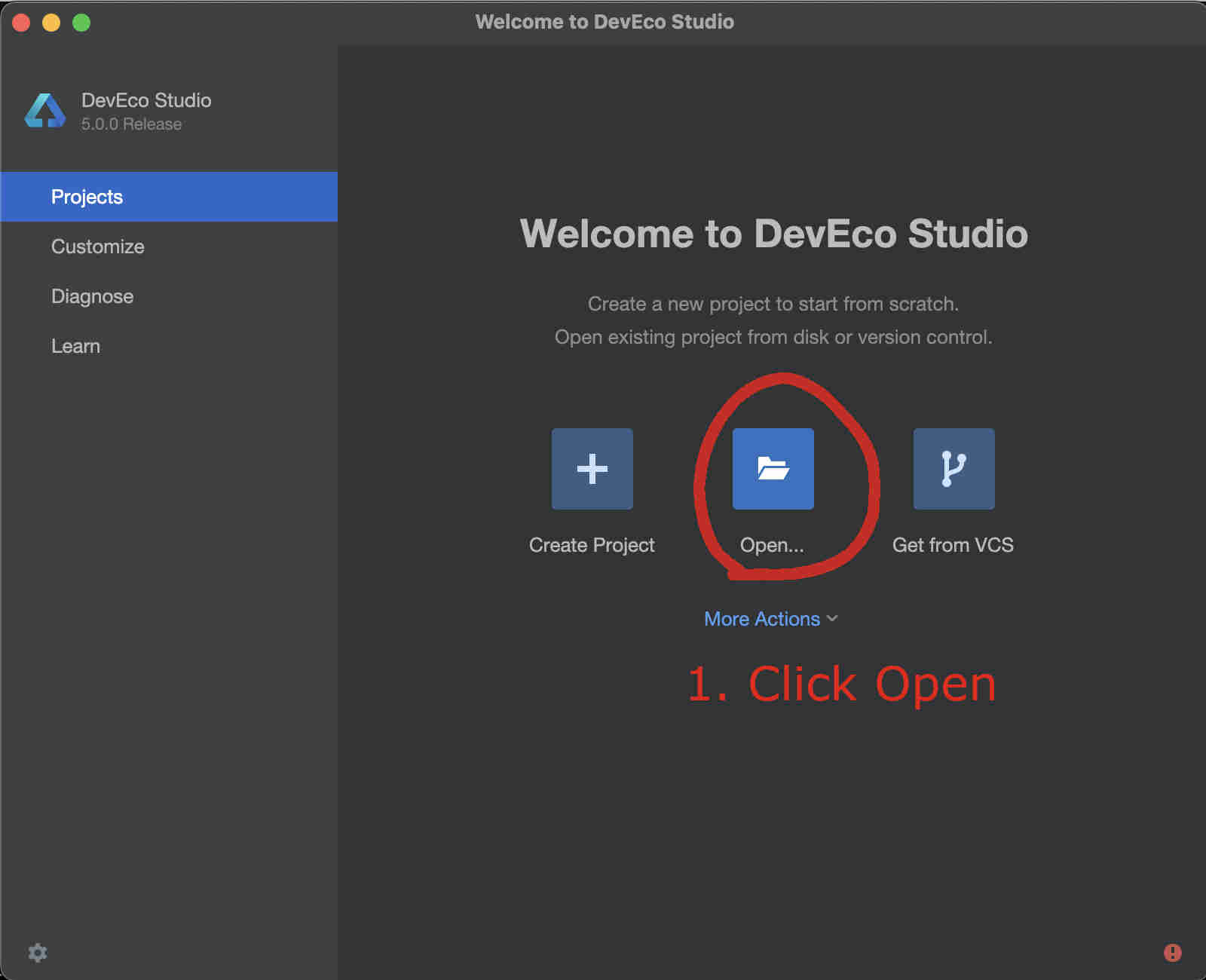1206x980 pixels.
Task: Switch to the Customize tab
Action: coord(169,247)
